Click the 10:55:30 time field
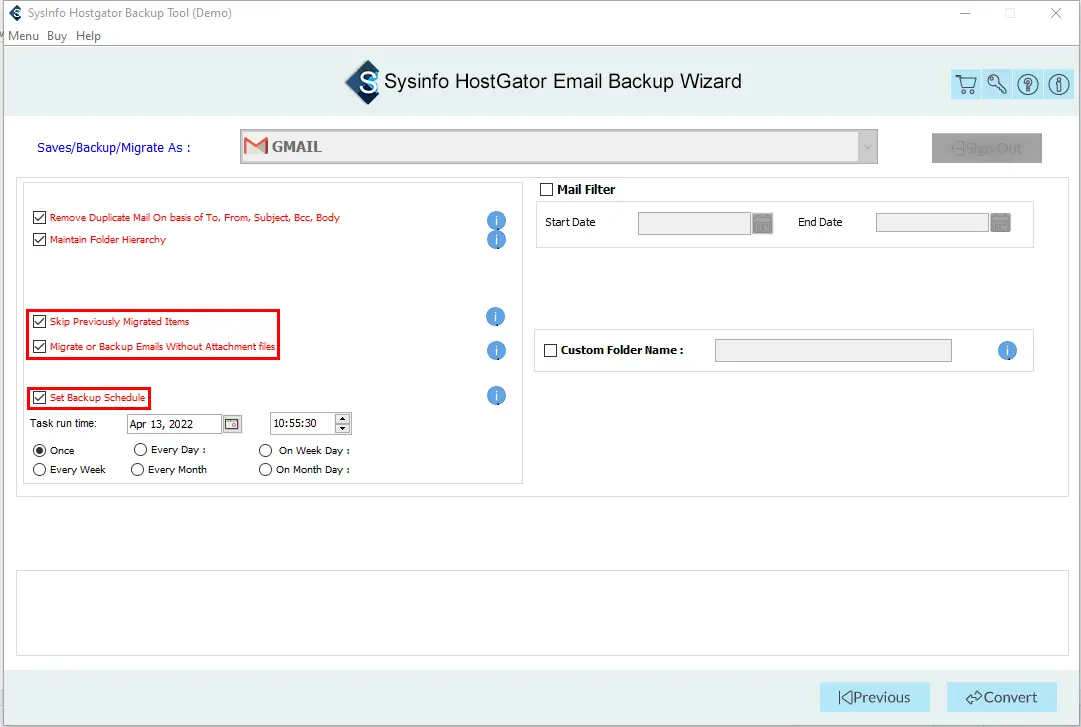 click(x=303, y=424)
